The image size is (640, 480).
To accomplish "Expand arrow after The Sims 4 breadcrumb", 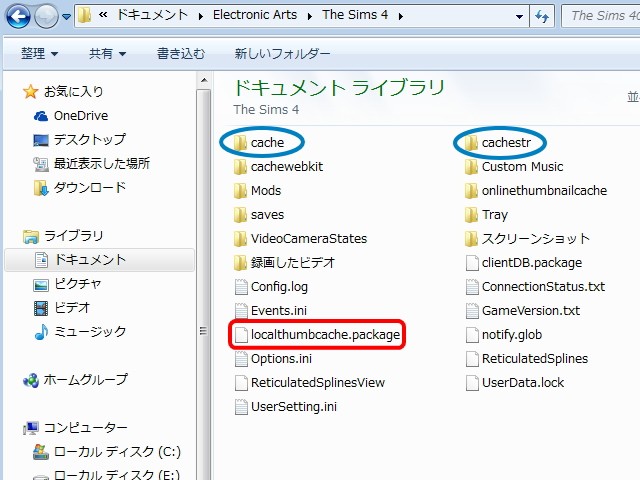I will [x=401, y=16].
